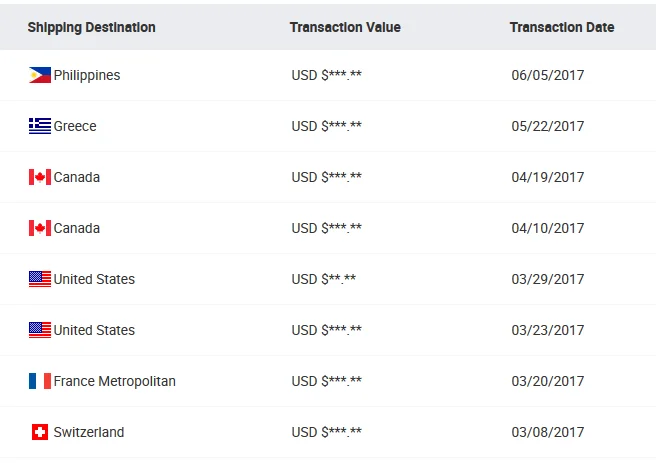Click the France Metropolitan flag icon
This screenshot has width=656, height=463.
[x=40, y=381]
